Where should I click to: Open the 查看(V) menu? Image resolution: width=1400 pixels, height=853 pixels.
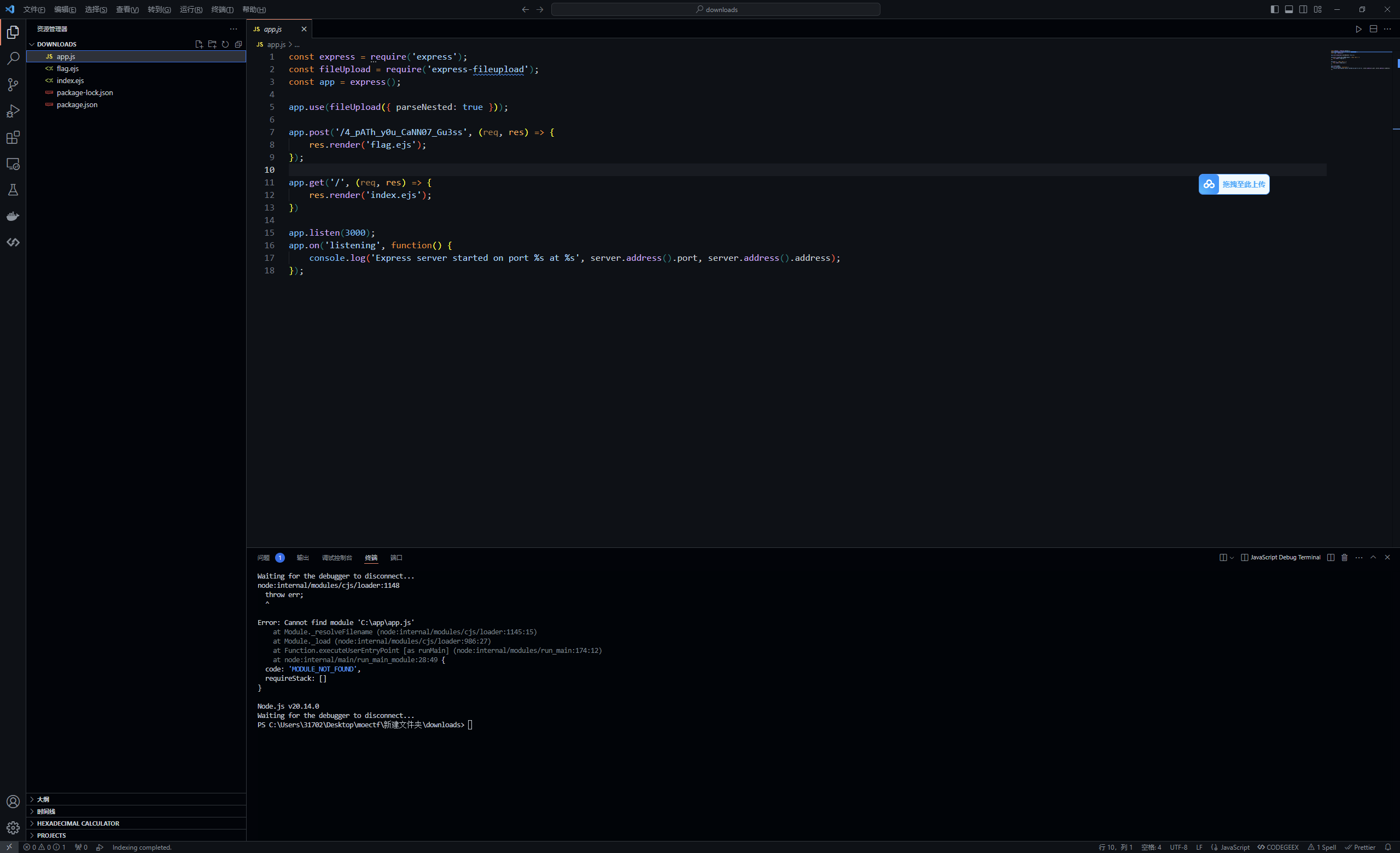click(127, 10)
